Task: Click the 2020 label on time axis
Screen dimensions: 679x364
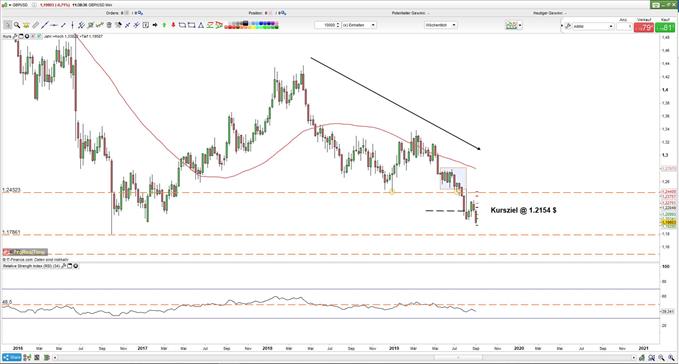Action: point(519,348)
